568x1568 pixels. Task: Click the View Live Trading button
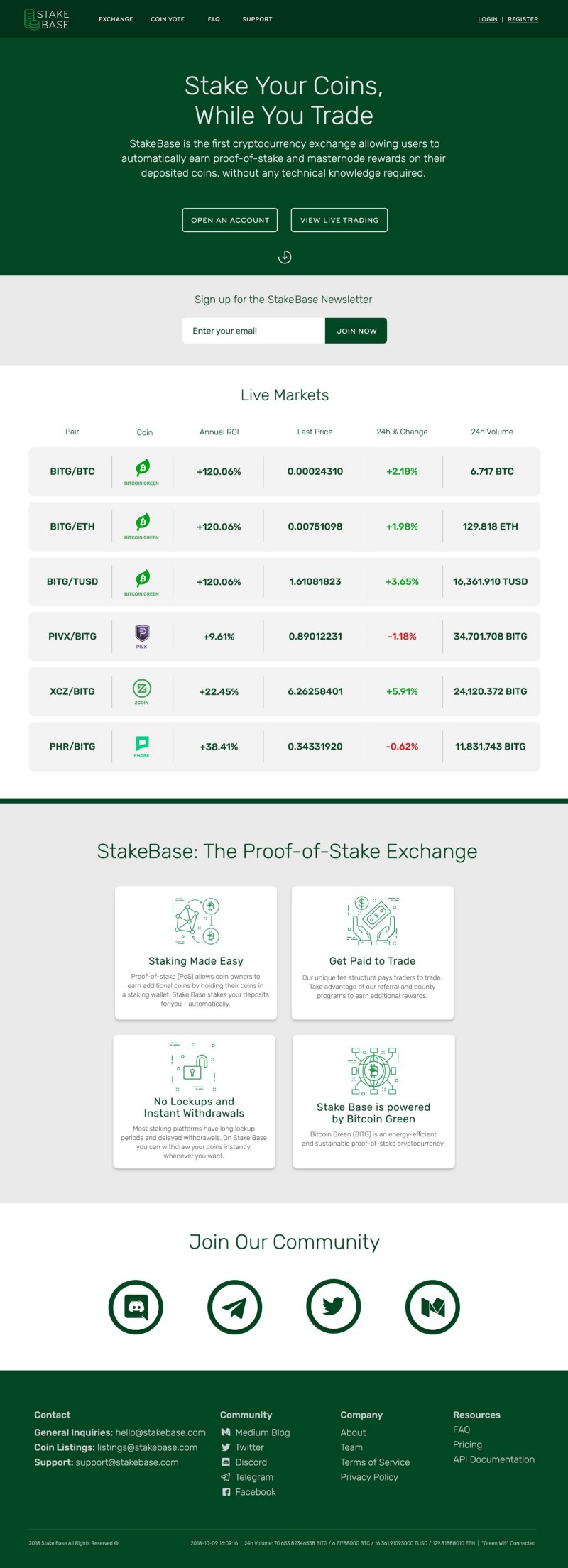339,220
